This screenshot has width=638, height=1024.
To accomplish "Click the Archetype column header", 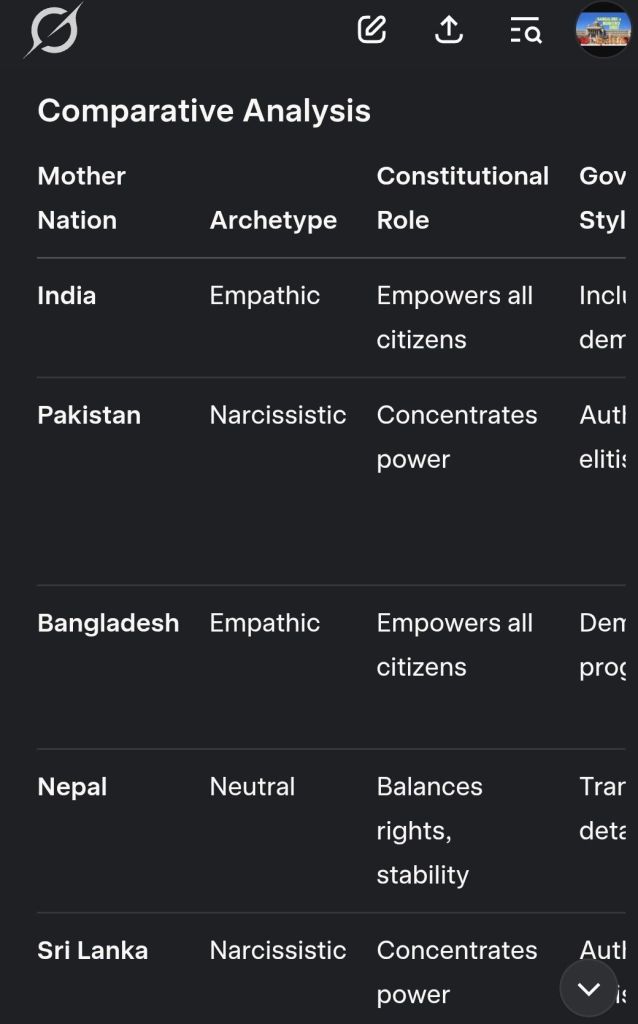I will coord(273,220).
